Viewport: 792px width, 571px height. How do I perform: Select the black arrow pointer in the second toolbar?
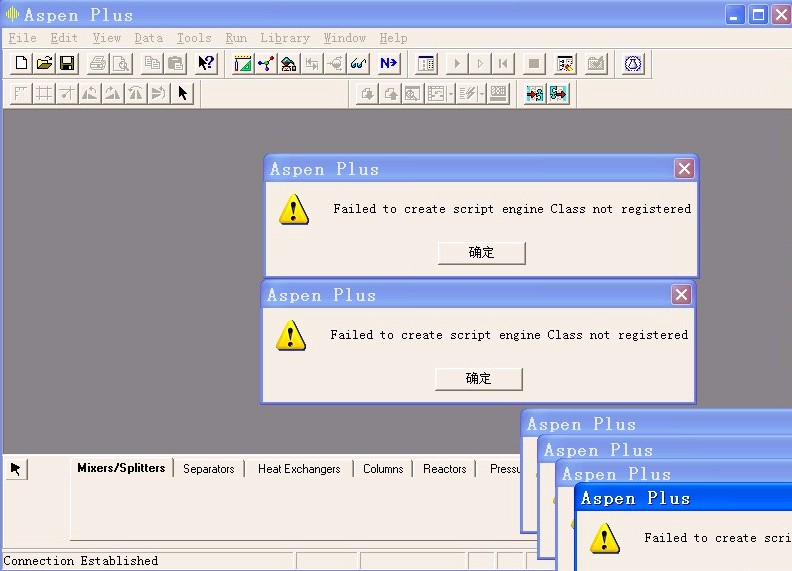182,93
